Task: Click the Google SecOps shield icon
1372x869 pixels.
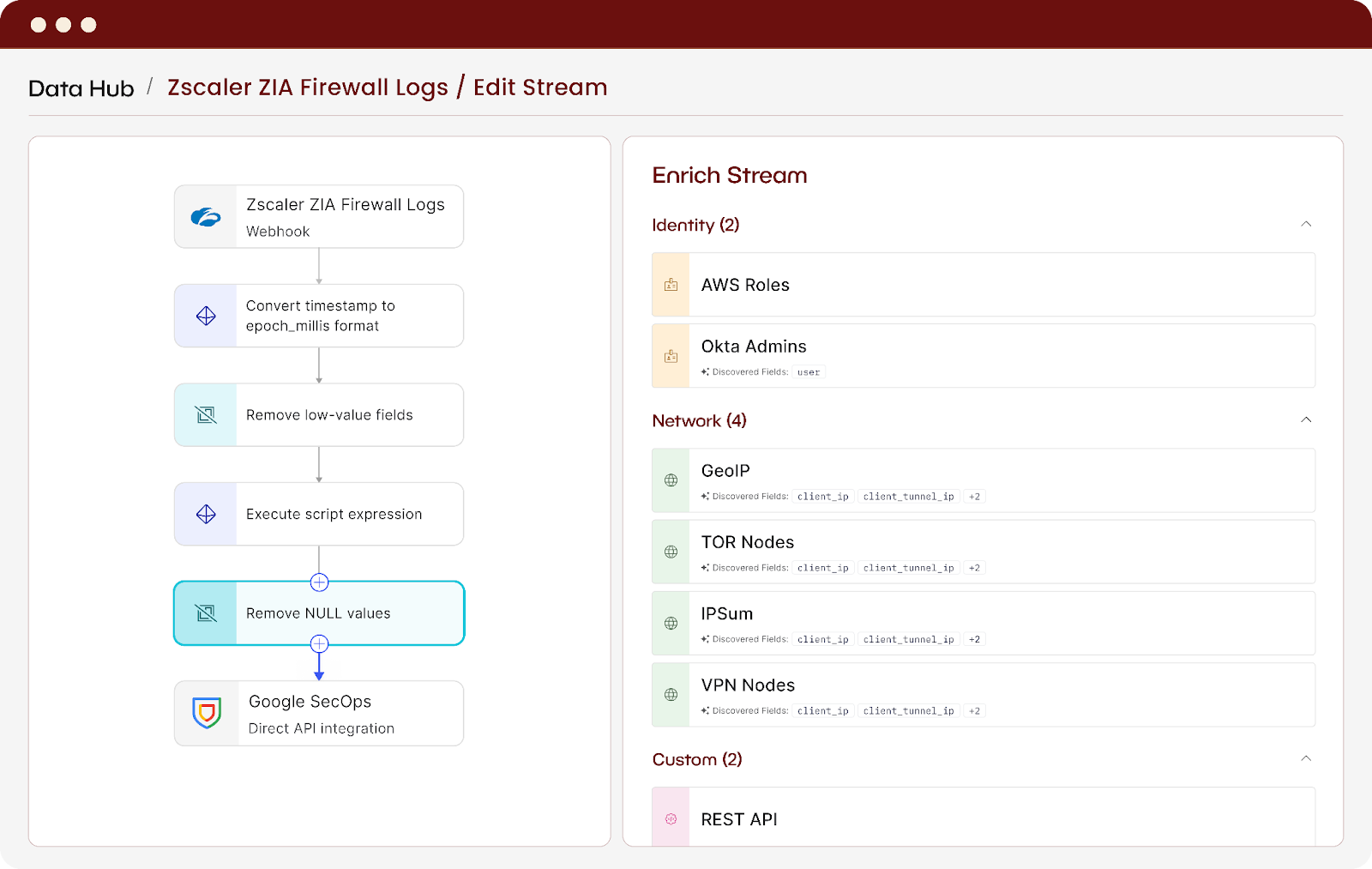Action: 207,713
